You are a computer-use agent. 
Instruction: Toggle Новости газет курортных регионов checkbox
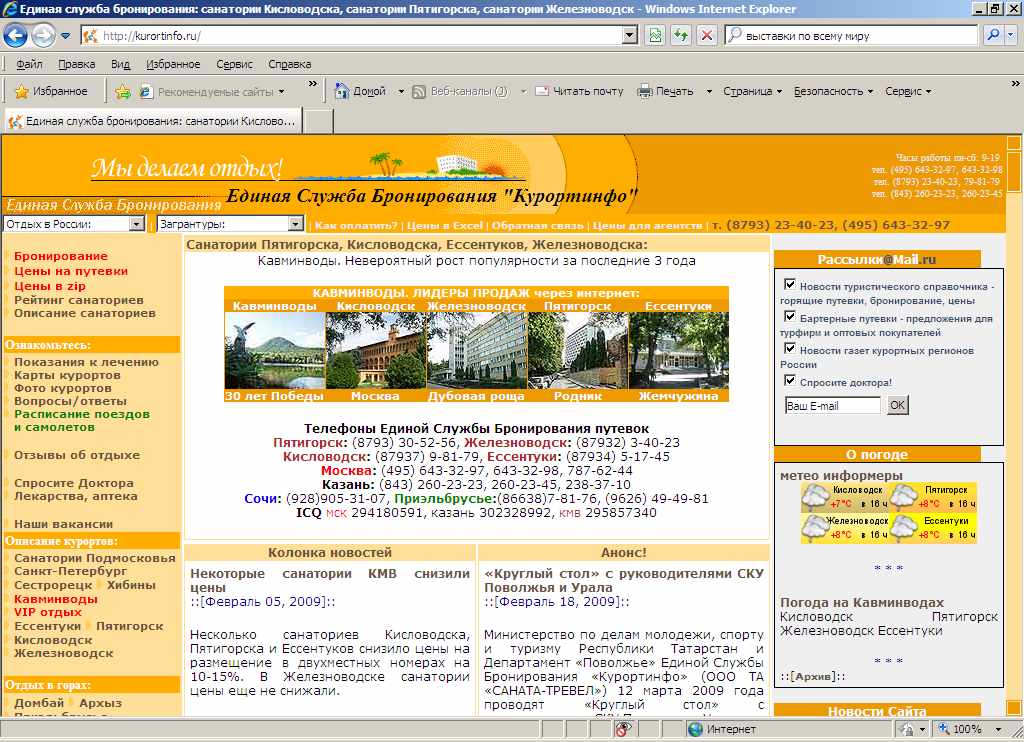point(790,348)
